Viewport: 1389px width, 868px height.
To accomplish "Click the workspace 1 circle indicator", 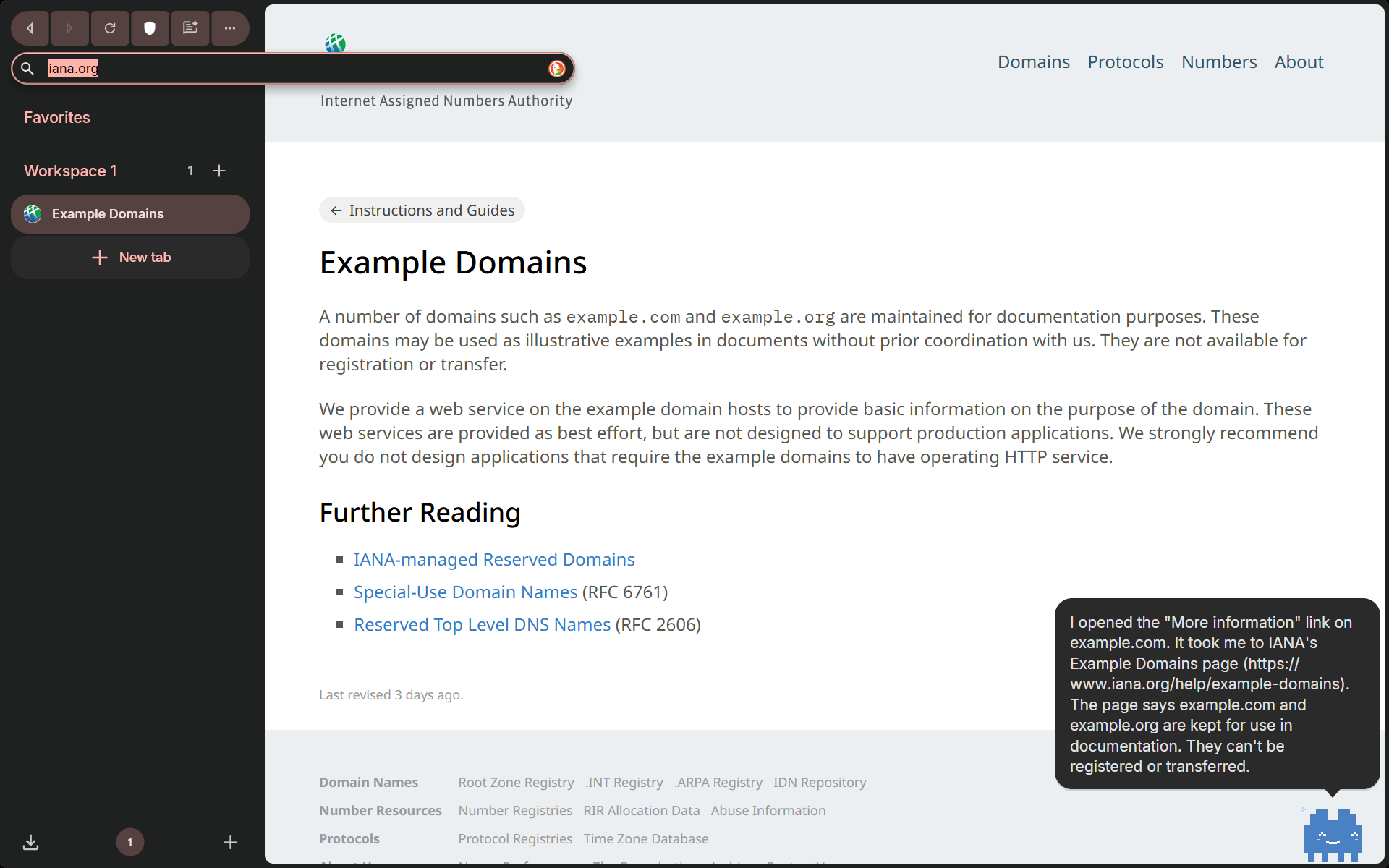I will coord(130,842).
